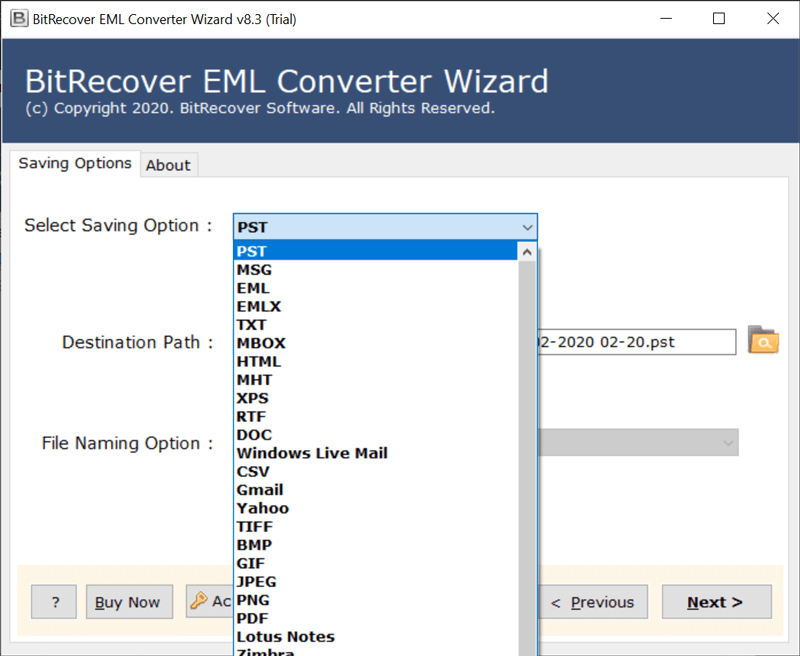The image size is (800, 656).
Task: Pick PDF from the format list
Action: (253, 618)
